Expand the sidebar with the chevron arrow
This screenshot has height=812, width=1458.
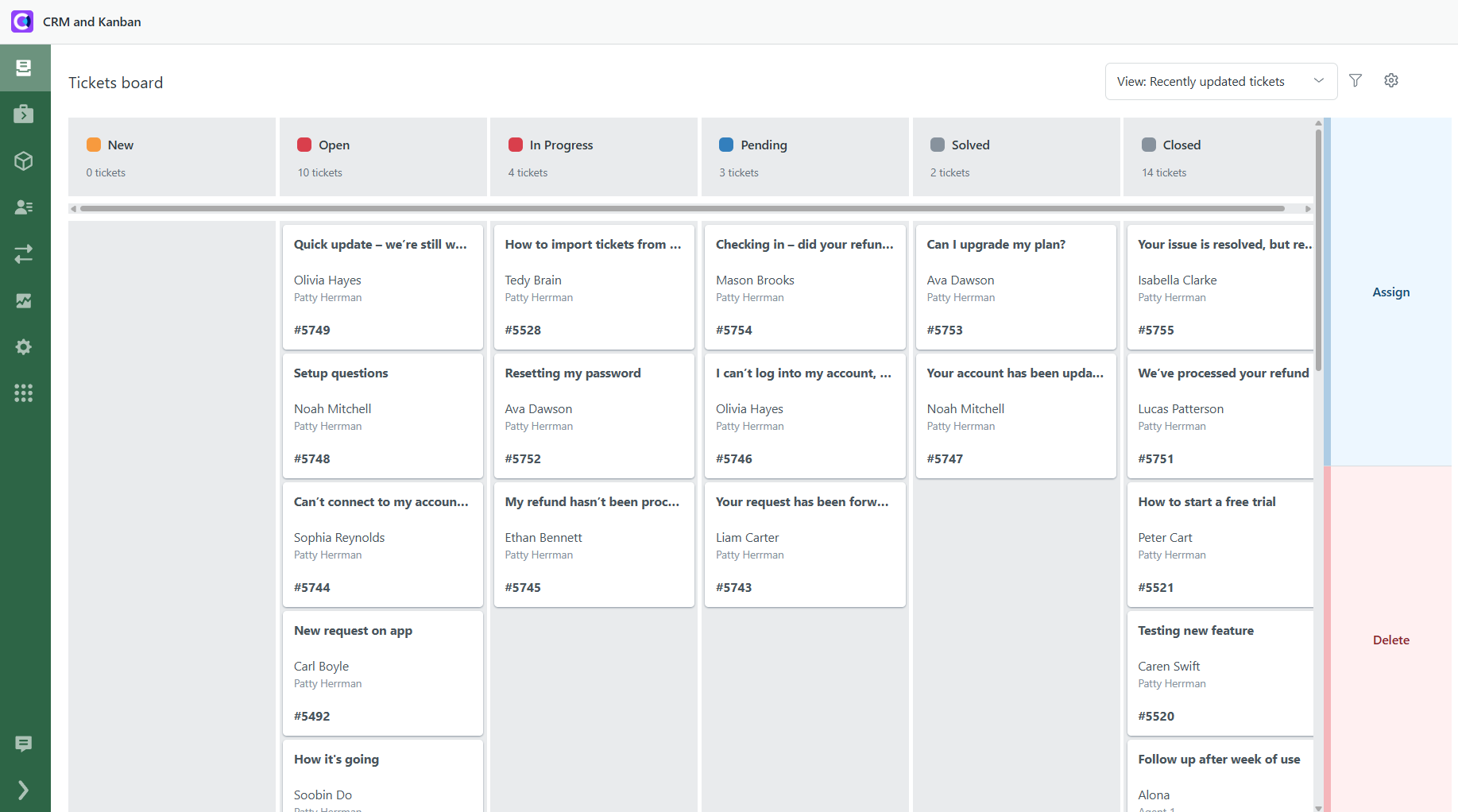click(24, 790)
